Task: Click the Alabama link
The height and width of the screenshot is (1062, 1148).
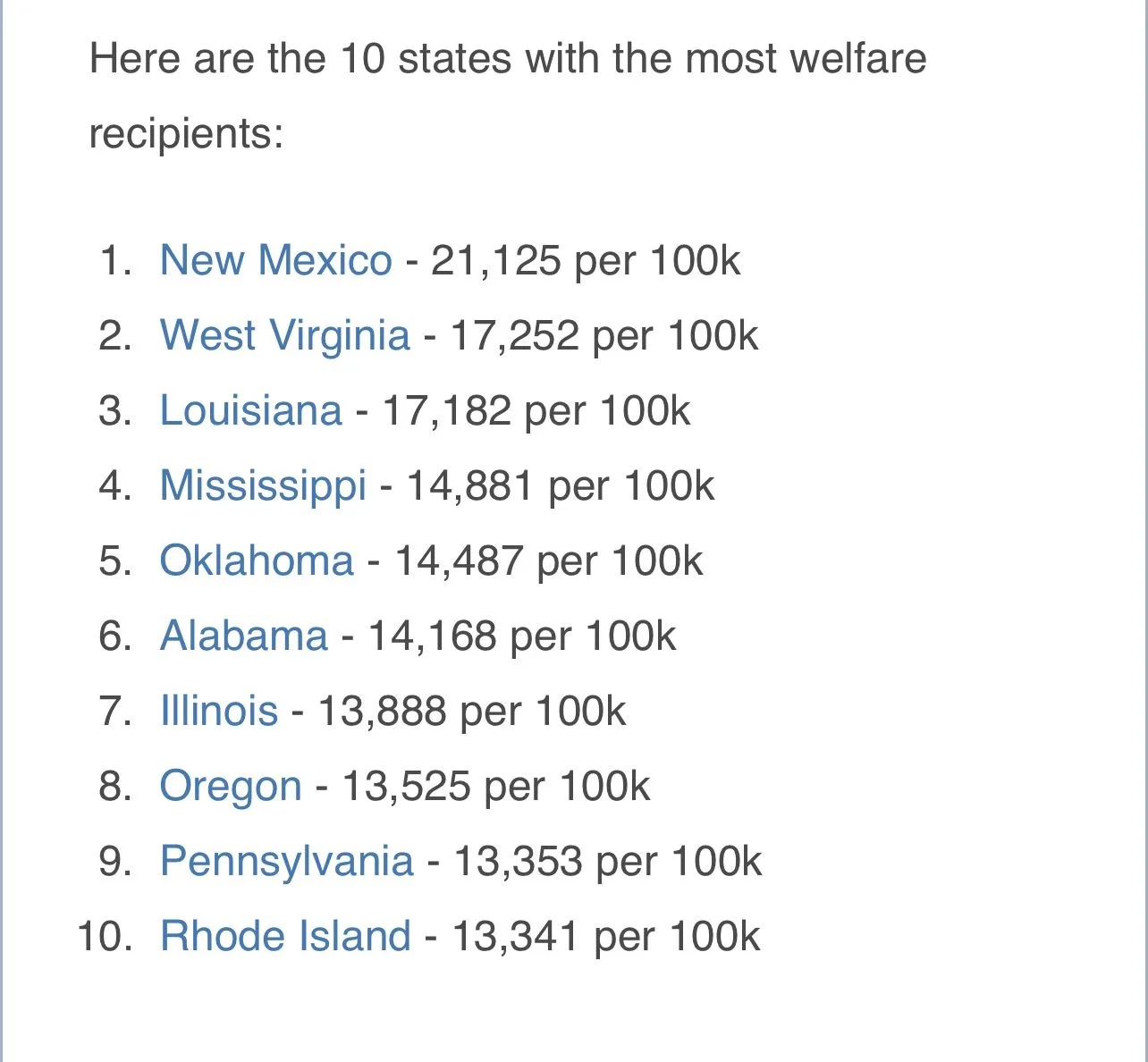Action: [243, 636]
